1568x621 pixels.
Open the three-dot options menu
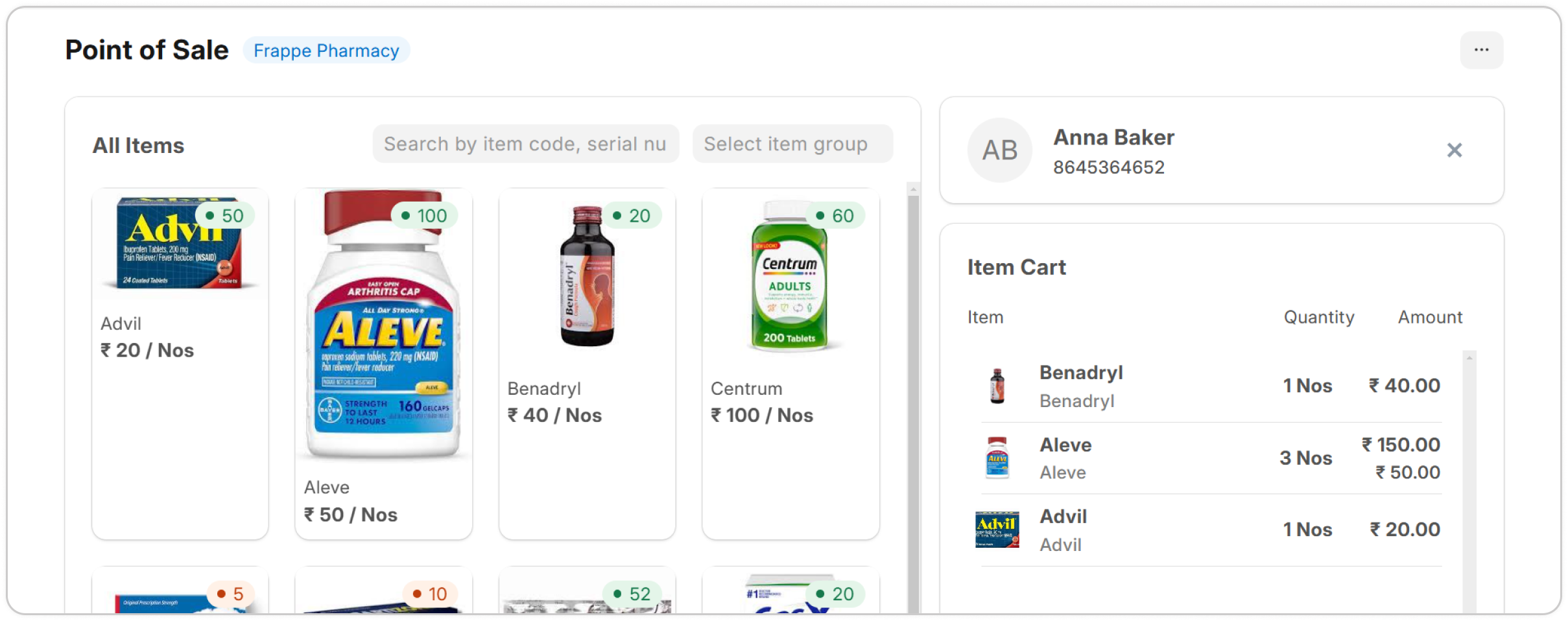tap(1481, 50)
